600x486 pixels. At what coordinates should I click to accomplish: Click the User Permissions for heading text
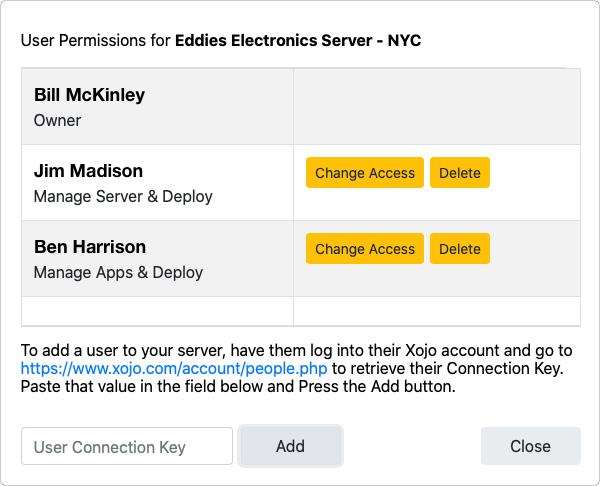[x=96, y=41]
